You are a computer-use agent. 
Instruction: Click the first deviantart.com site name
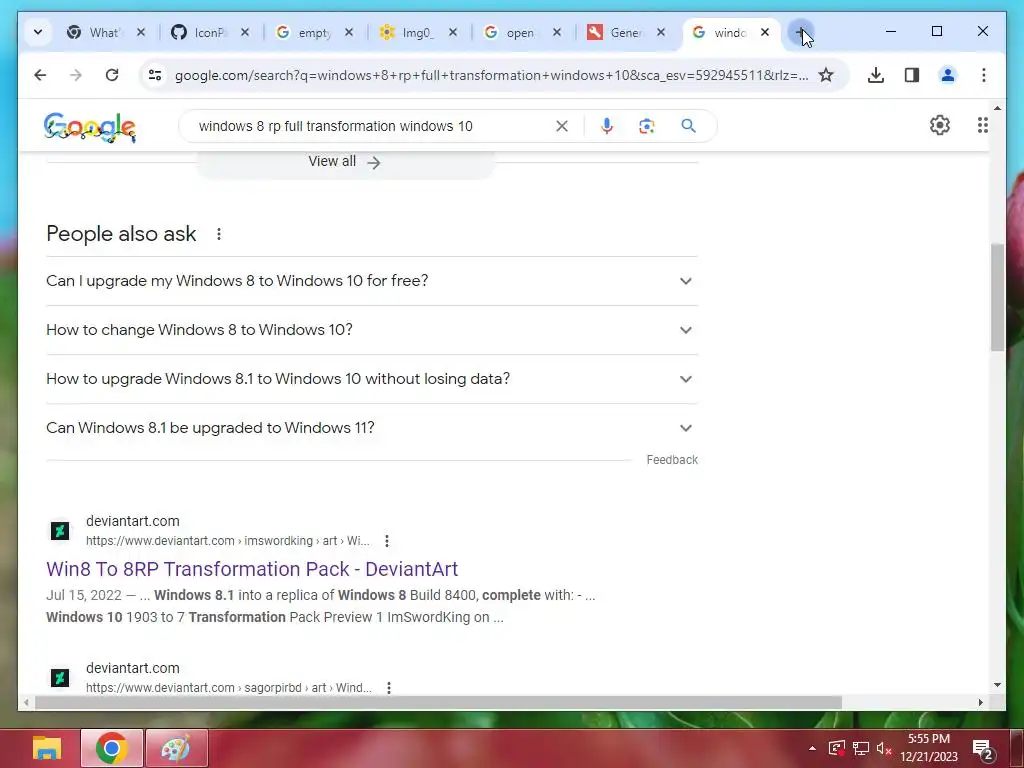click(133, 521)
